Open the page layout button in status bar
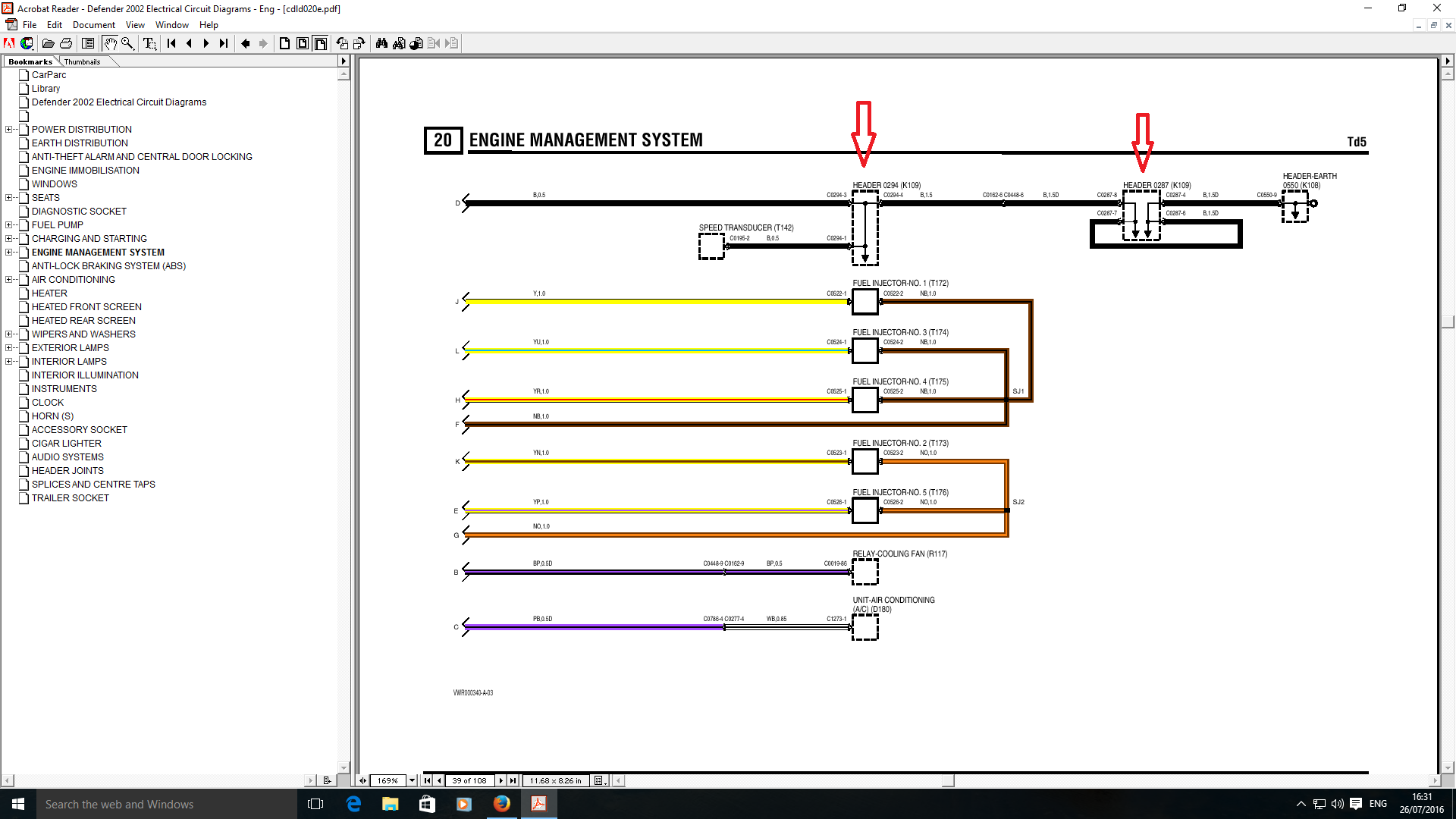Viewport: 1456px width, 819px height. tap(600, 780)
